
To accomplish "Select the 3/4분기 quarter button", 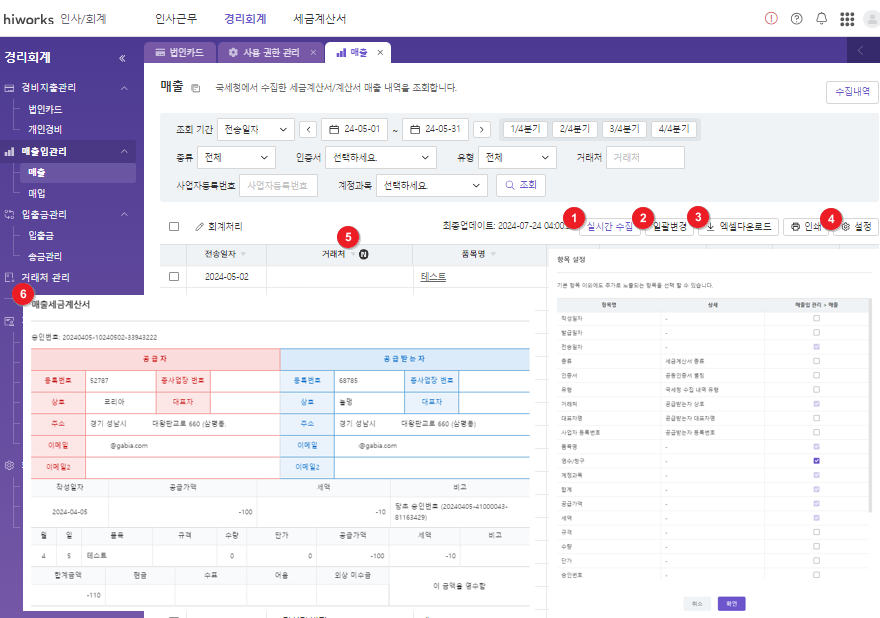I will (625, 129).
